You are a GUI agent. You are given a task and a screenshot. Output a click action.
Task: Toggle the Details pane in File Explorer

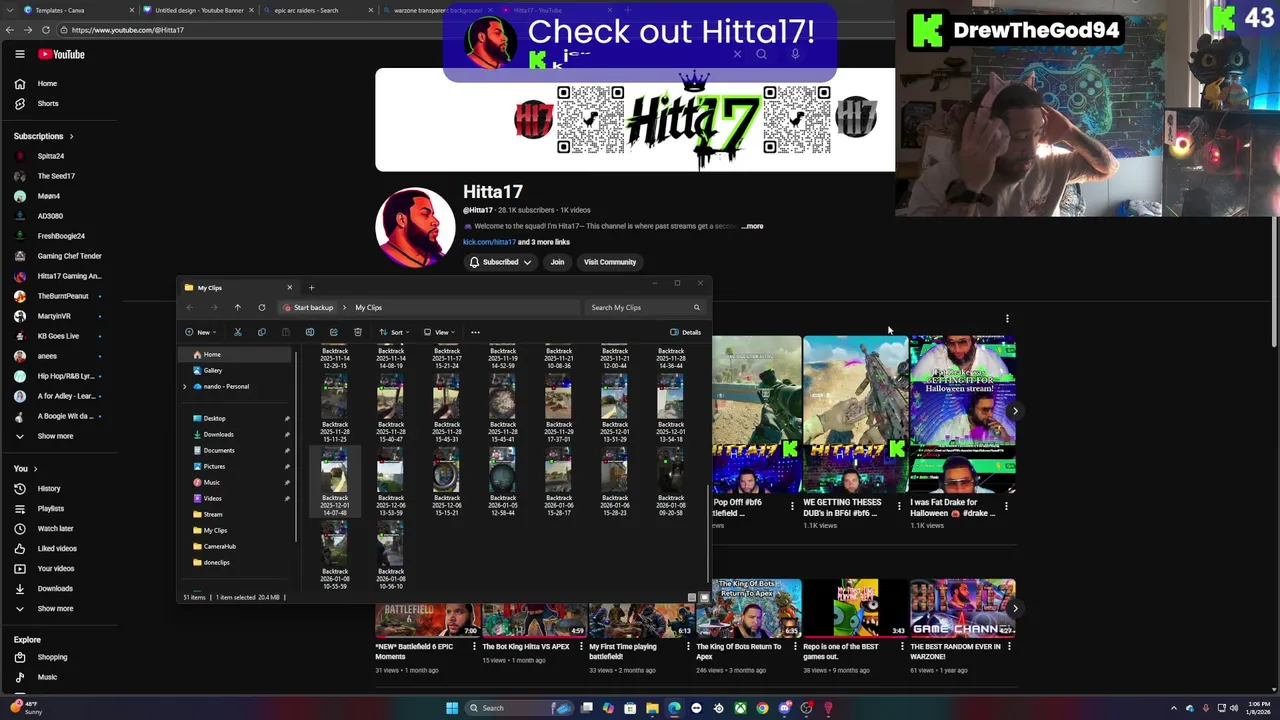[686, 332]
